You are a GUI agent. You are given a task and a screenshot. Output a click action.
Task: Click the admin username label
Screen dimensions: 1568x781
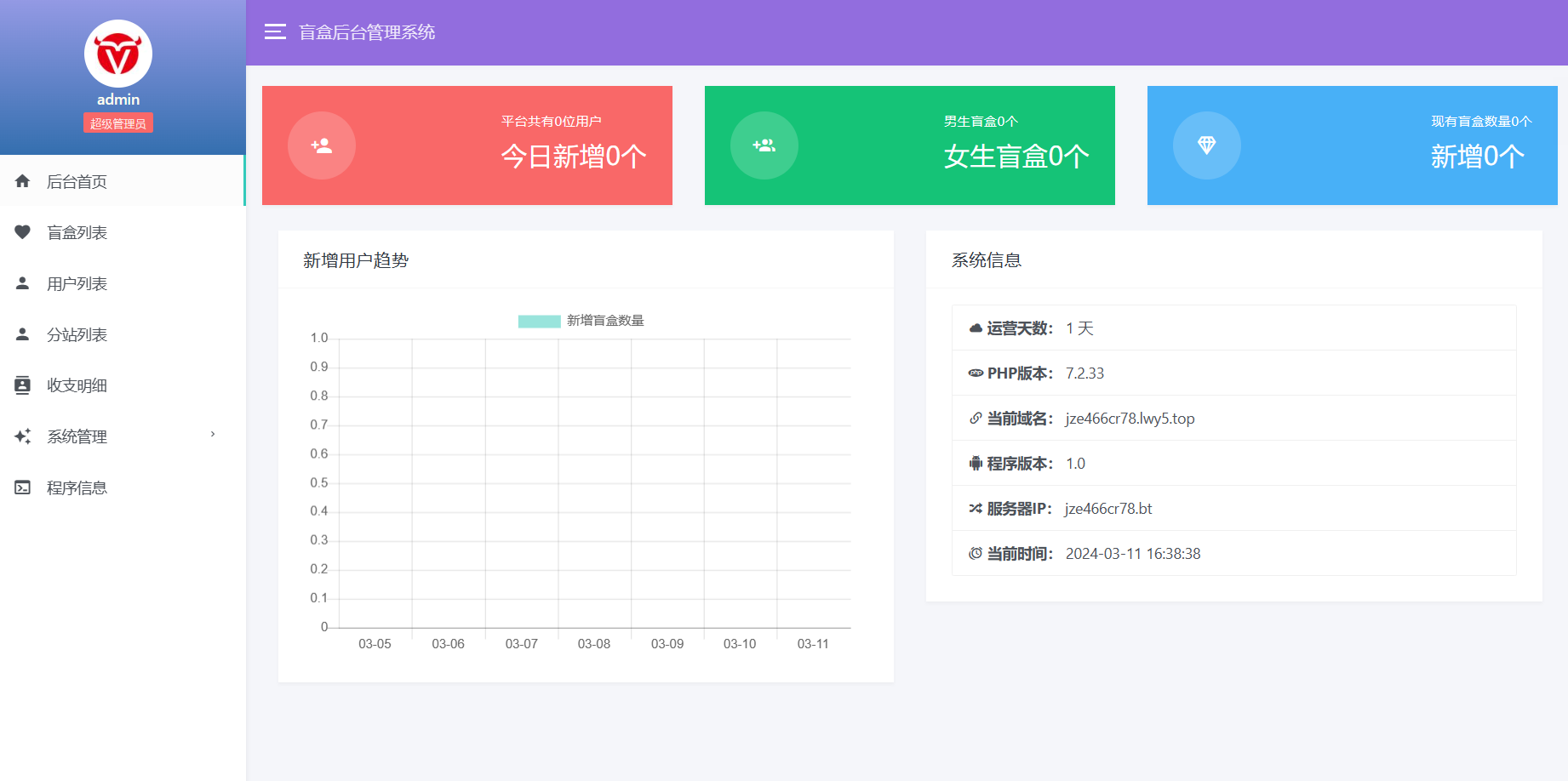[118, 100]
